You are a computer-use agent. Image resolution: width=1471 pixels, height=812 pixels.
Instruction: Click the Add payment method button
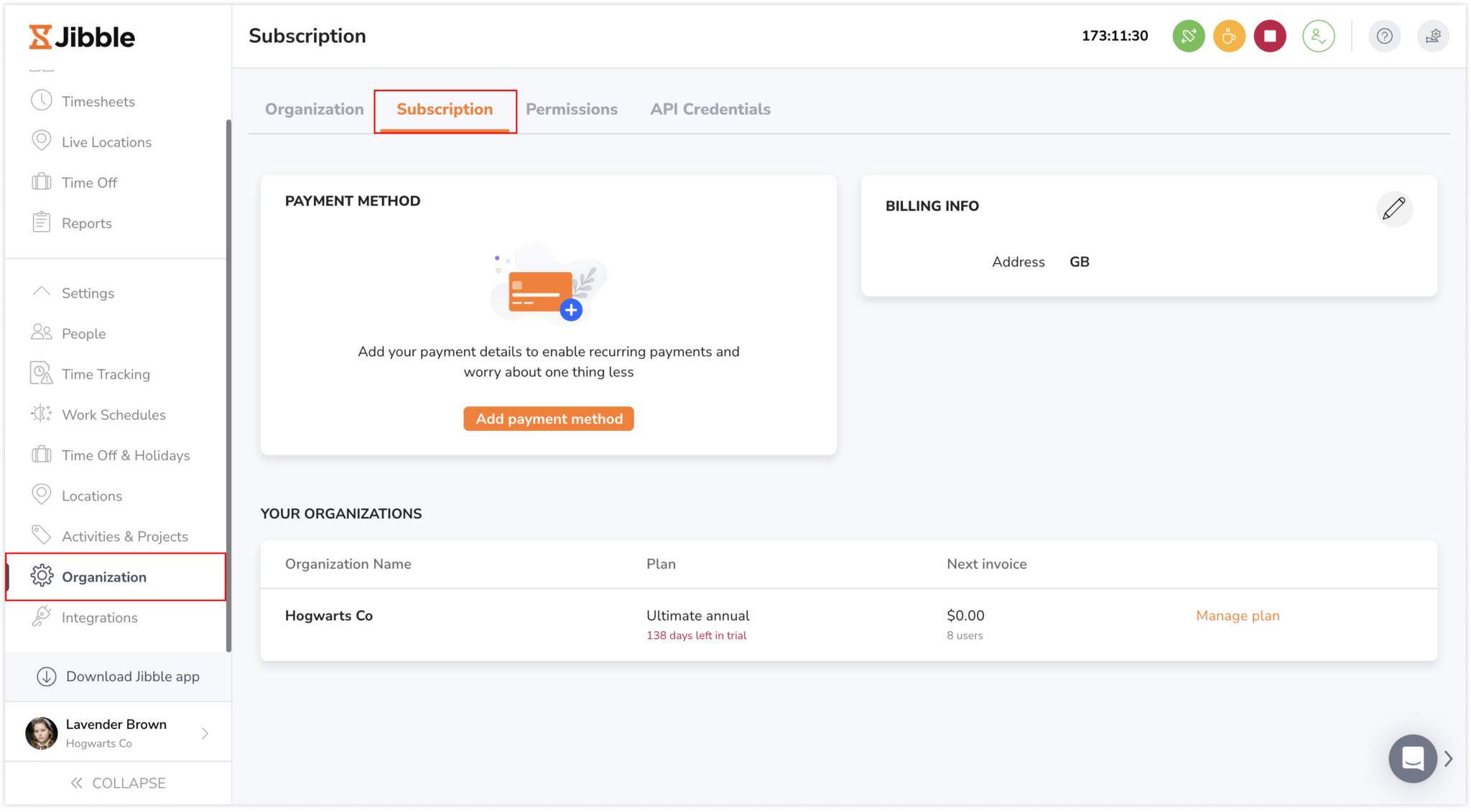pos(548,419)
